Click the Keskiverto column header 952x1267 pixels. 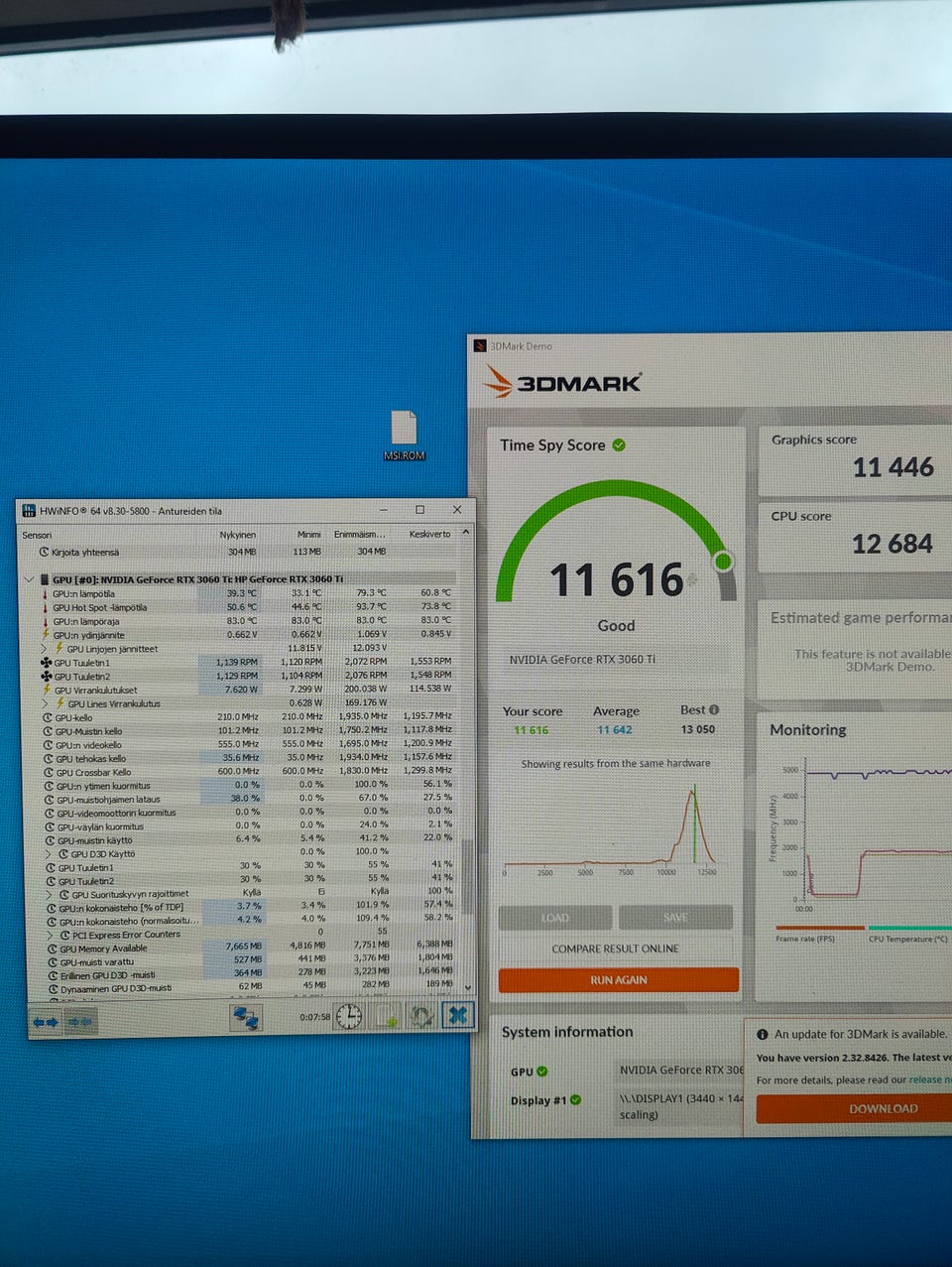point(429,534)
